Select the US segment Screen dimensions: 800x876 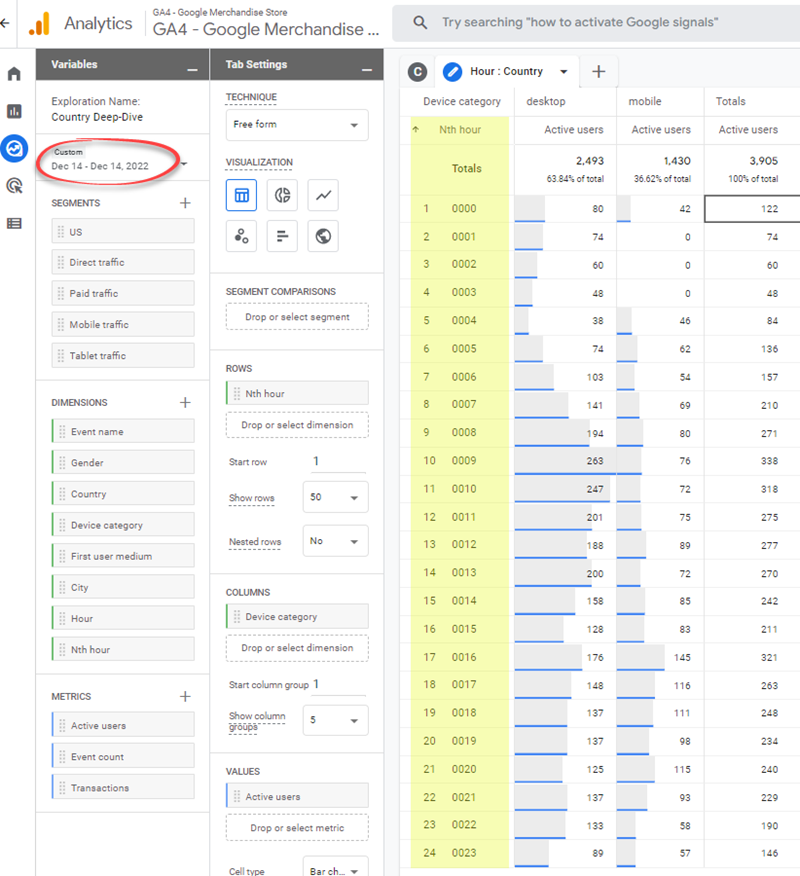(123, 231)
